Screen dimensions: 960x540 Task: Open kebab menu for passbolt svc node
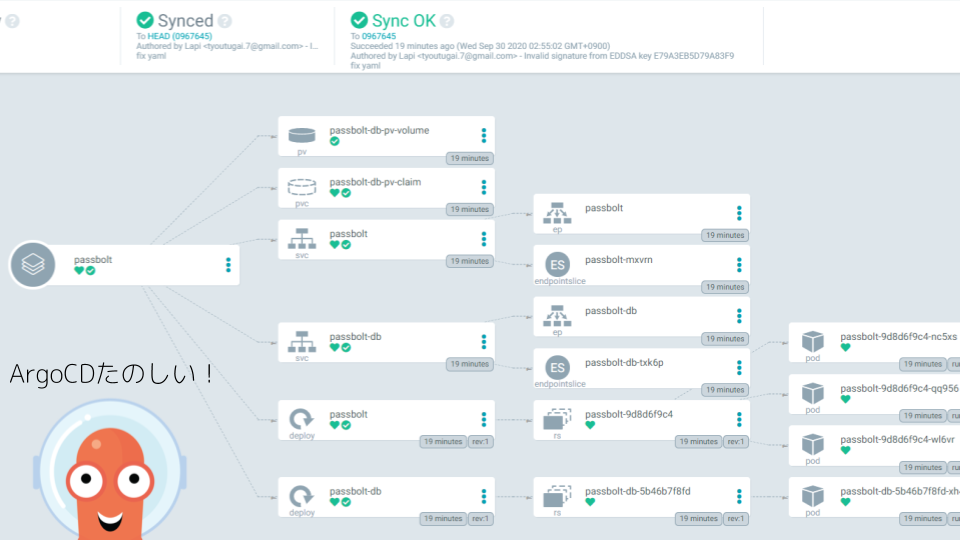(x=484, y=239)
